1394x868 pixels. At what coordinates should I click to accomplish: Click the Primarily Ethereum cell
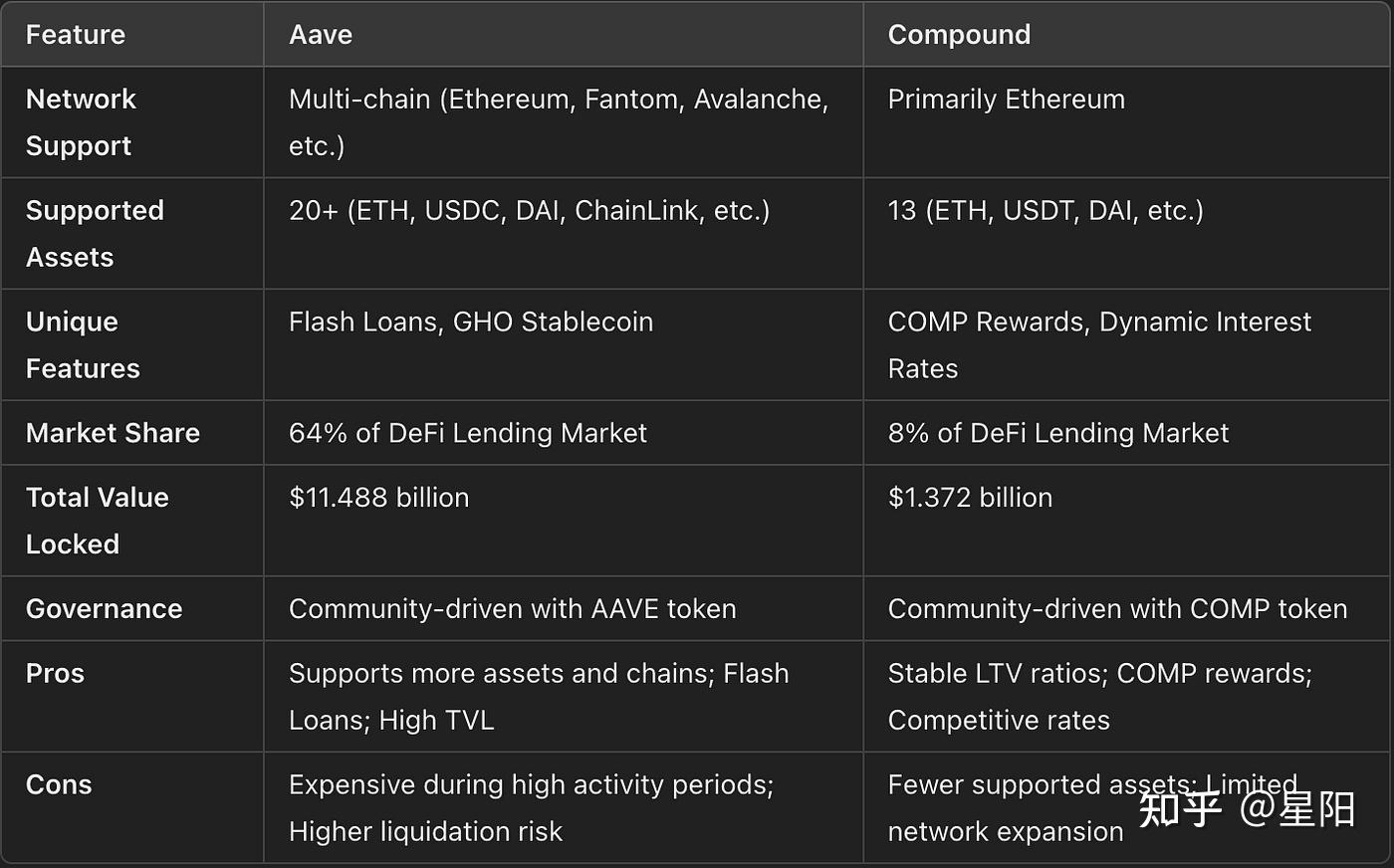click(1006, 100)
